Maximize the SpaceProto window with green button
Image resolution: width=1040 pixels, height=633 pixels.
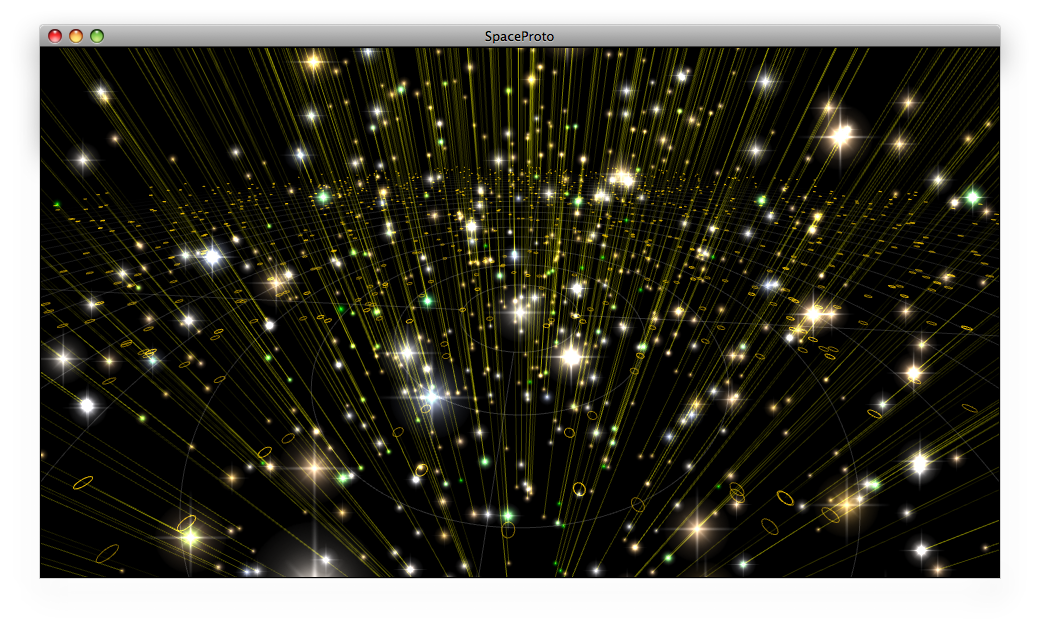[x=97, y=36]
